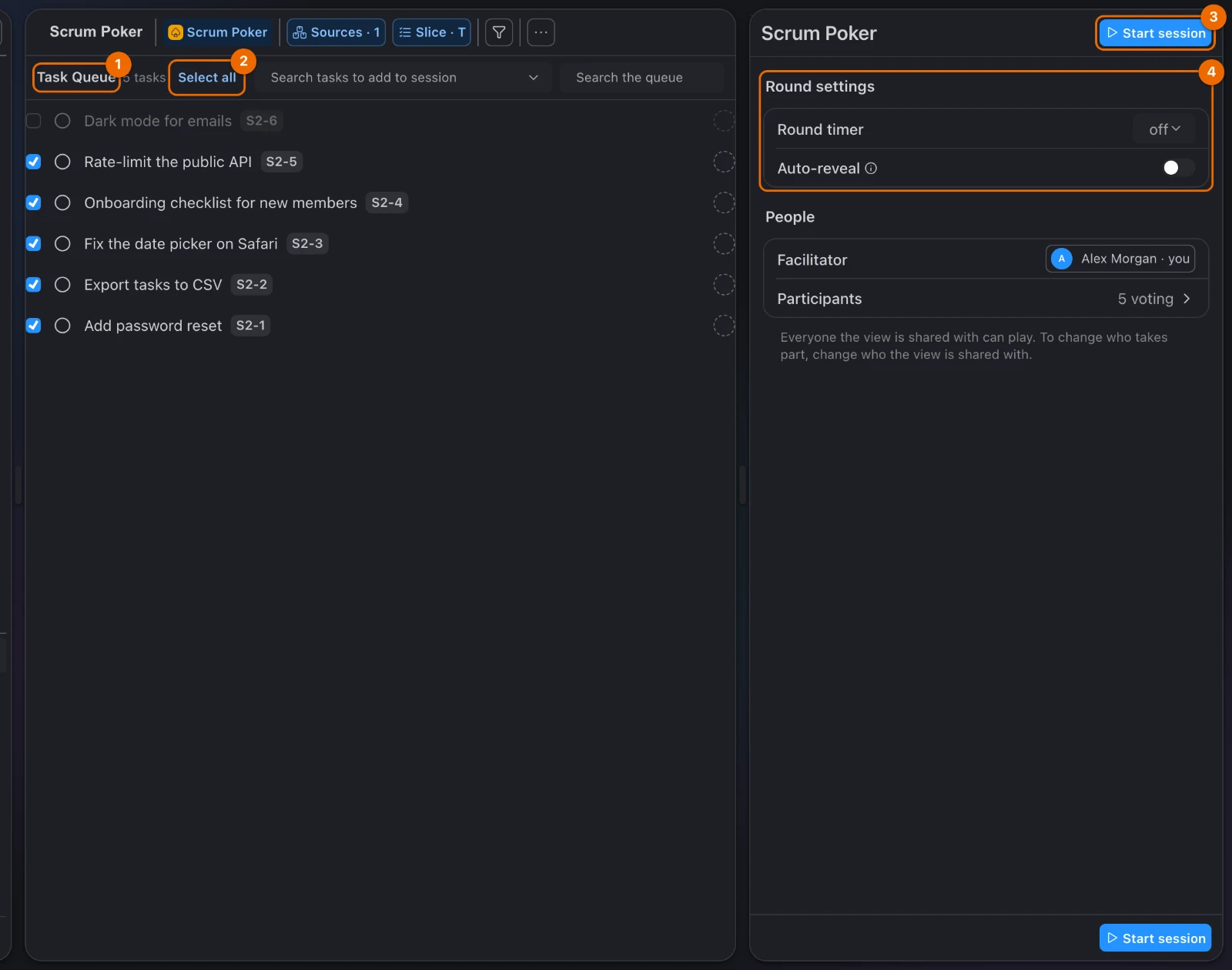Open the Sources · 1 selector
The height and width of the screenshot is (970, 1232).
point(336,32)
